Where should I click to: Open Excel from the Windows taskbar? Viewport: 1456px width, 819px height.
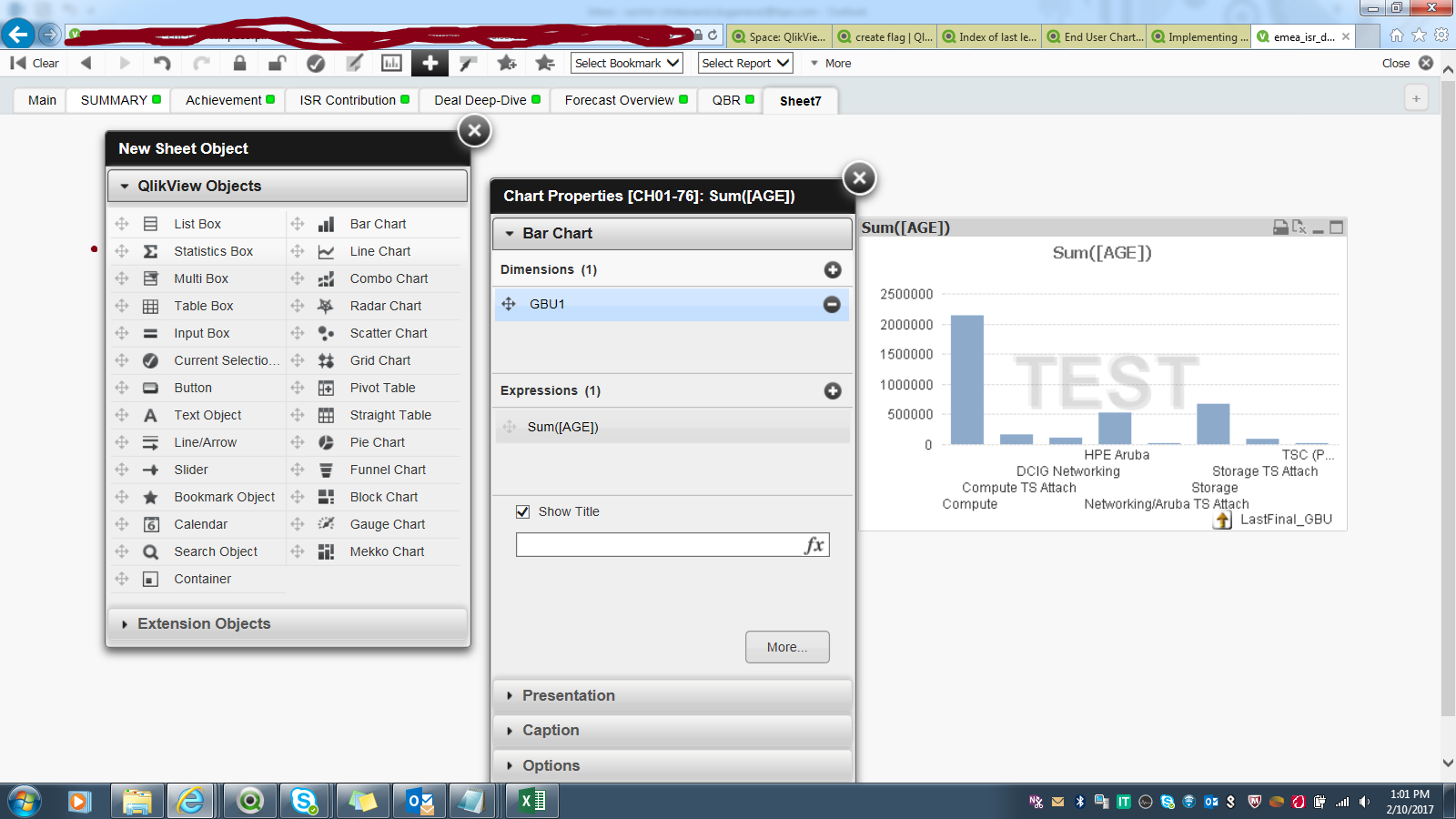click(x=531, y=801)
